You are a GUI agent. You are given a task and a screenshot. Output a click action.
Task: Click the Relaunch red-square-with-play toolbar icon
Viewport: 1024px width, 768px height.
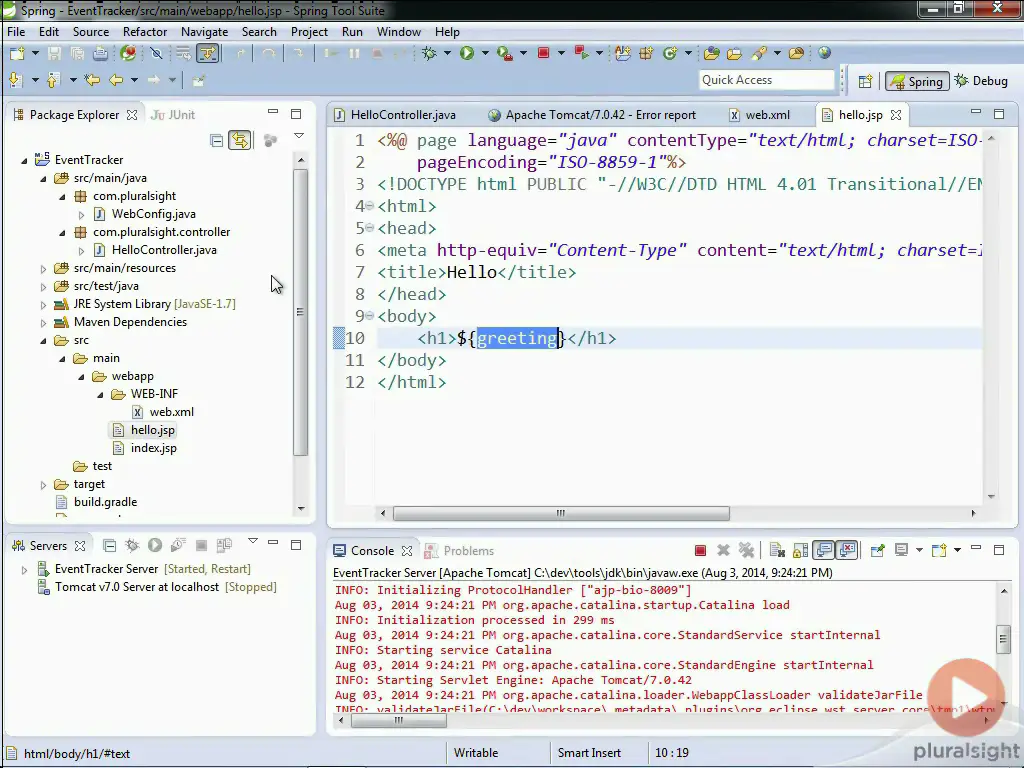[581, 54]
